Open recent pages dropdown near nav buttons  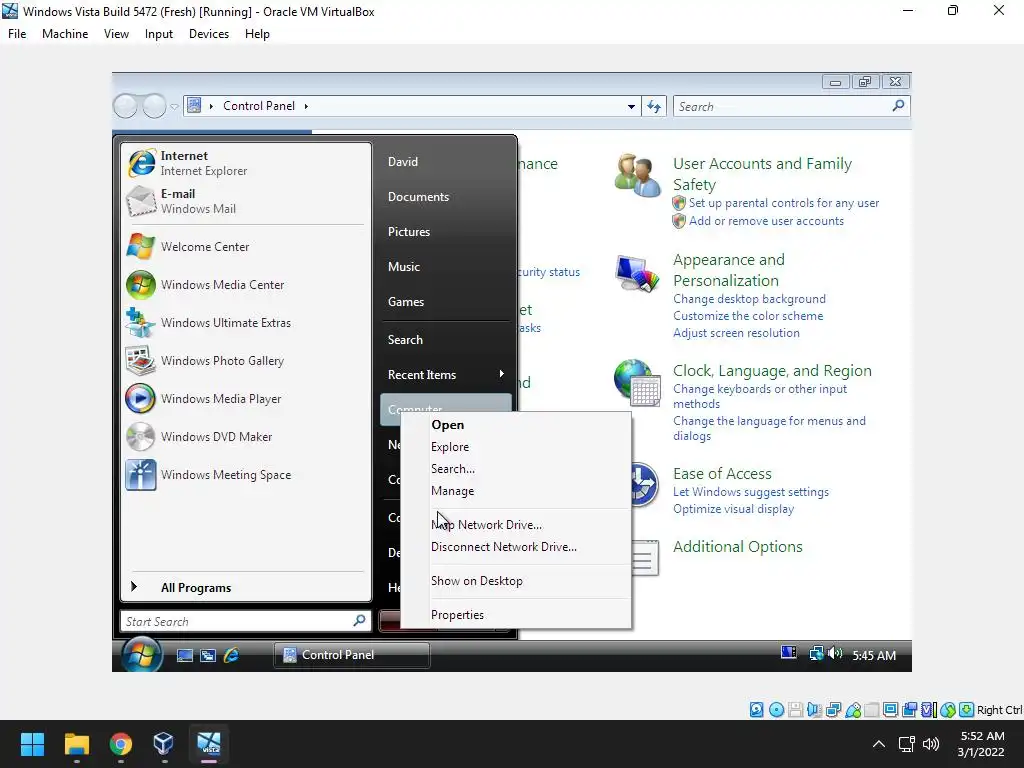pos(174,106)
